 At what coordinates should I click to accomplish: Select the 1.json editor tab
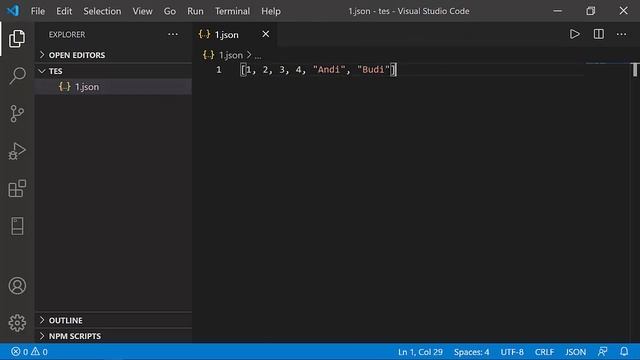click(235, 34)
